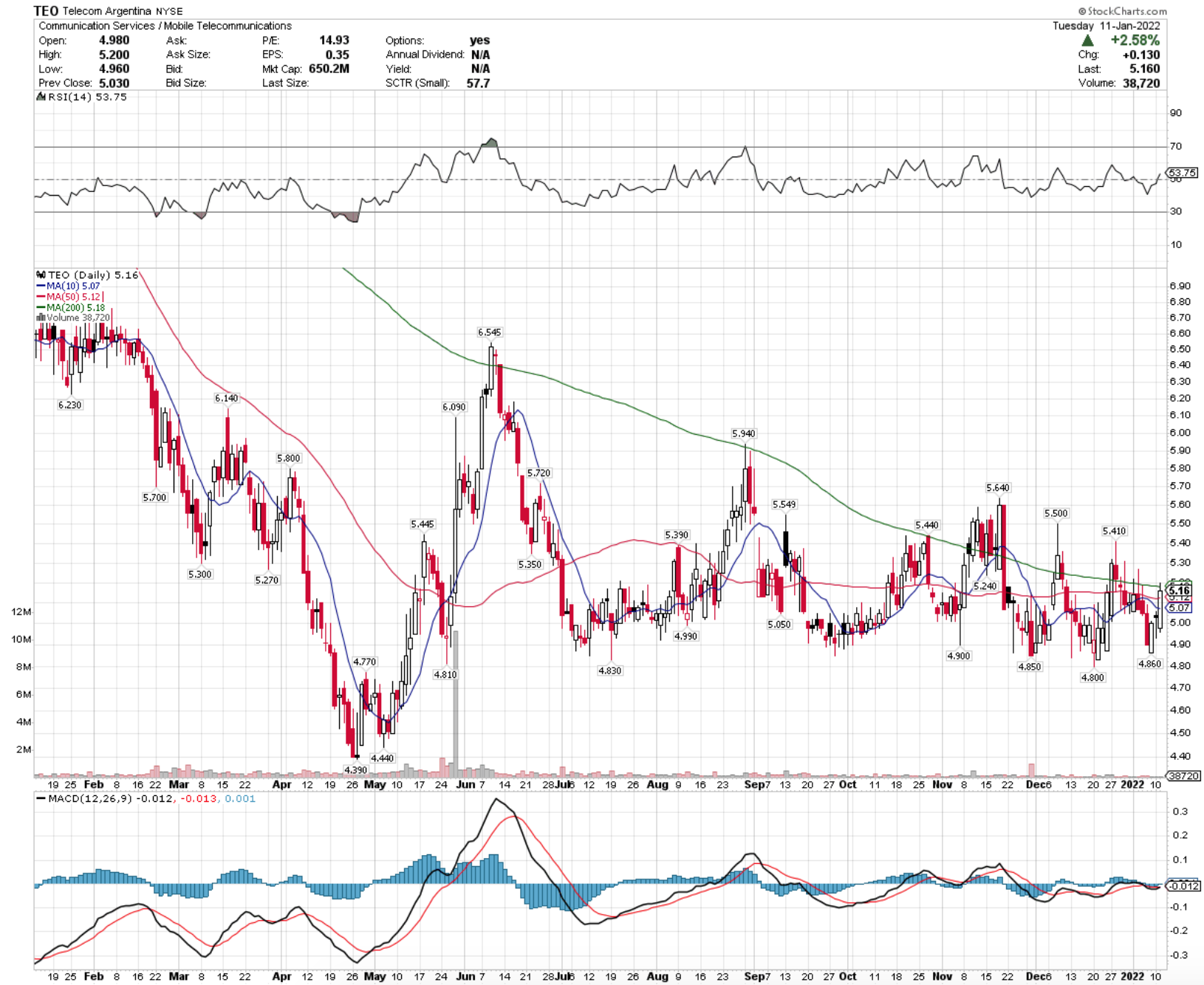
Task: Click the 12M volume scale label
Action: point(21,611)
